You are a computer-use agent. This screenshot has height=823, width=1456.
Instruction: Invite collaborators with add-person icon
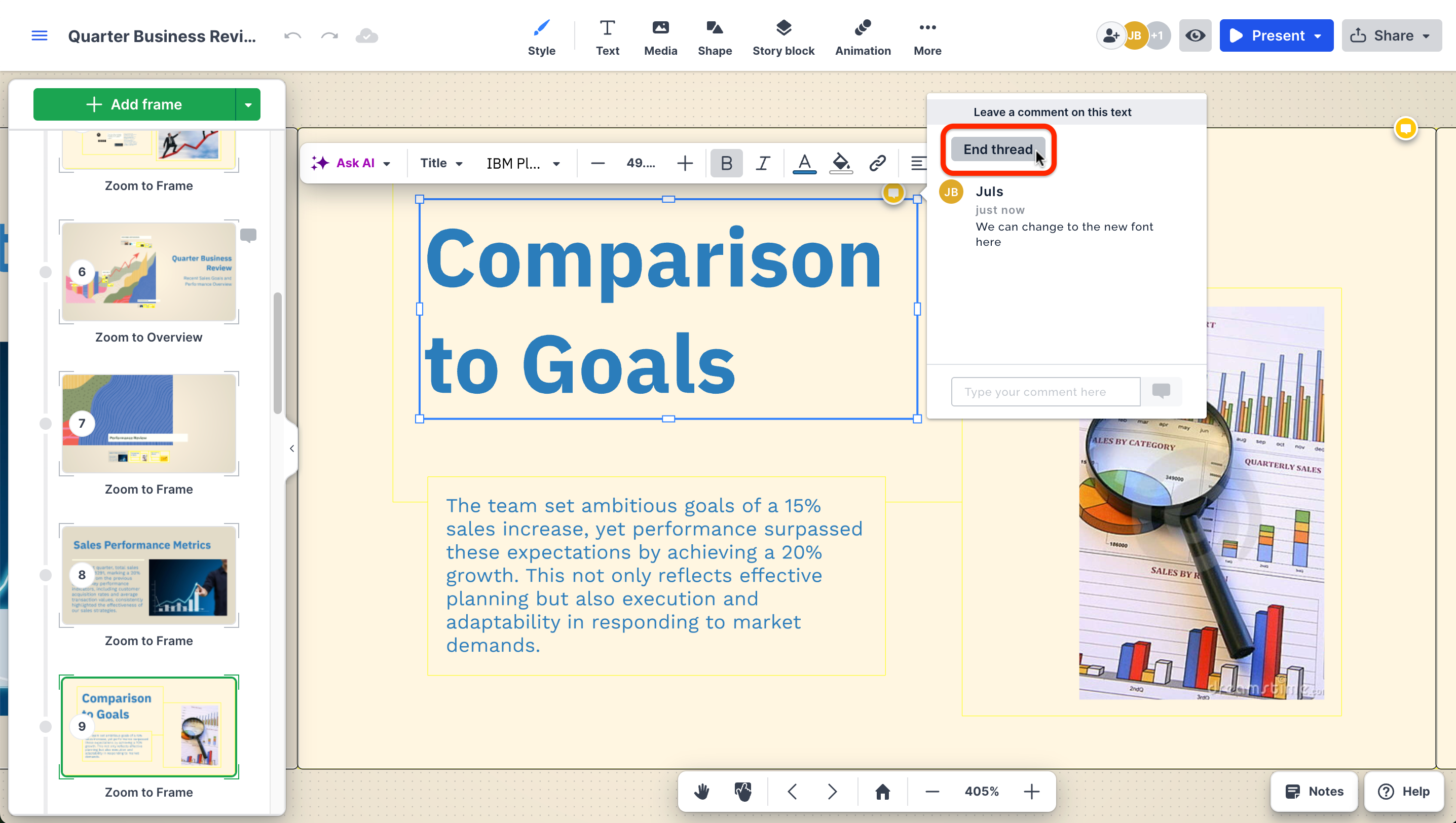(x=1111, y=35)
